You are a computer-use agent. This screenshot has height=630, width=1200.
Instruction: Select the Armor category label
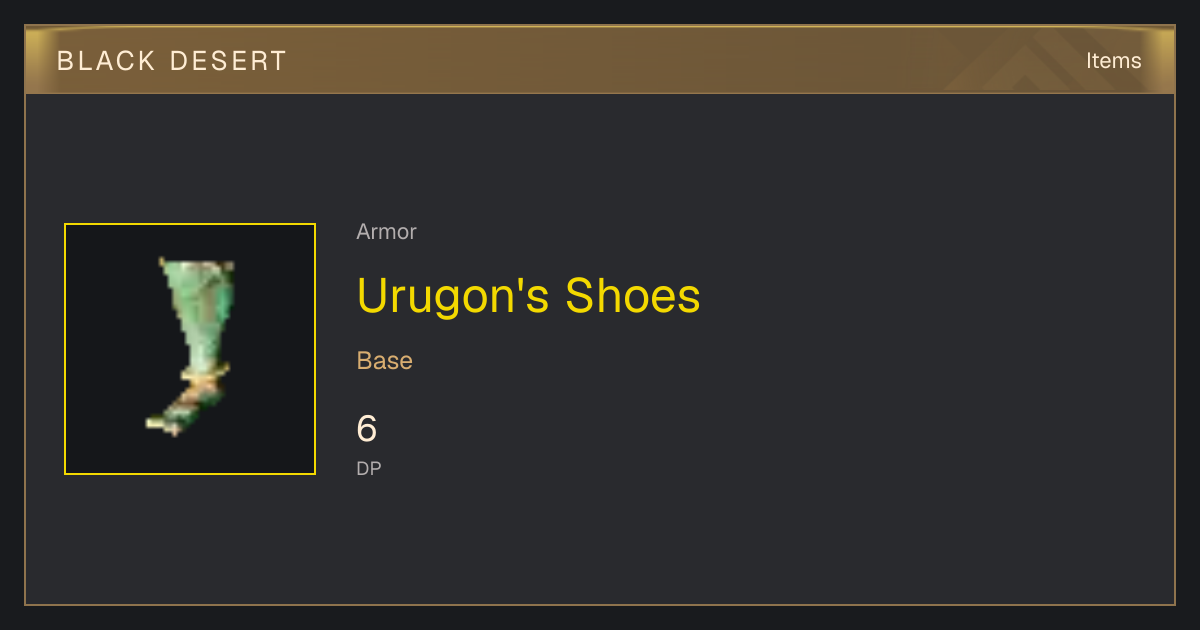386,232
